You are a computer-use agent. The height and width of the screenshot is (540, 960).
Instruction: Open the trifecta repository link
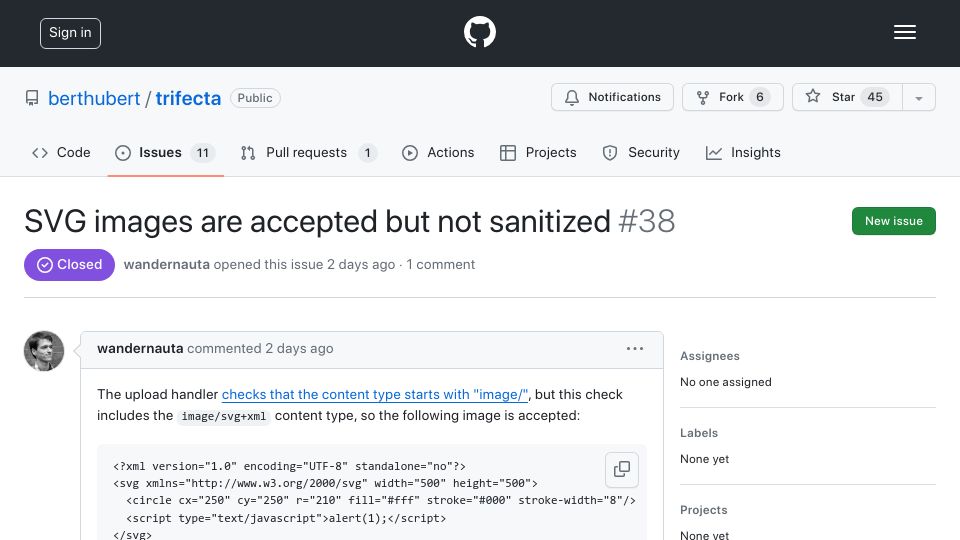click(x=188, y=98)
